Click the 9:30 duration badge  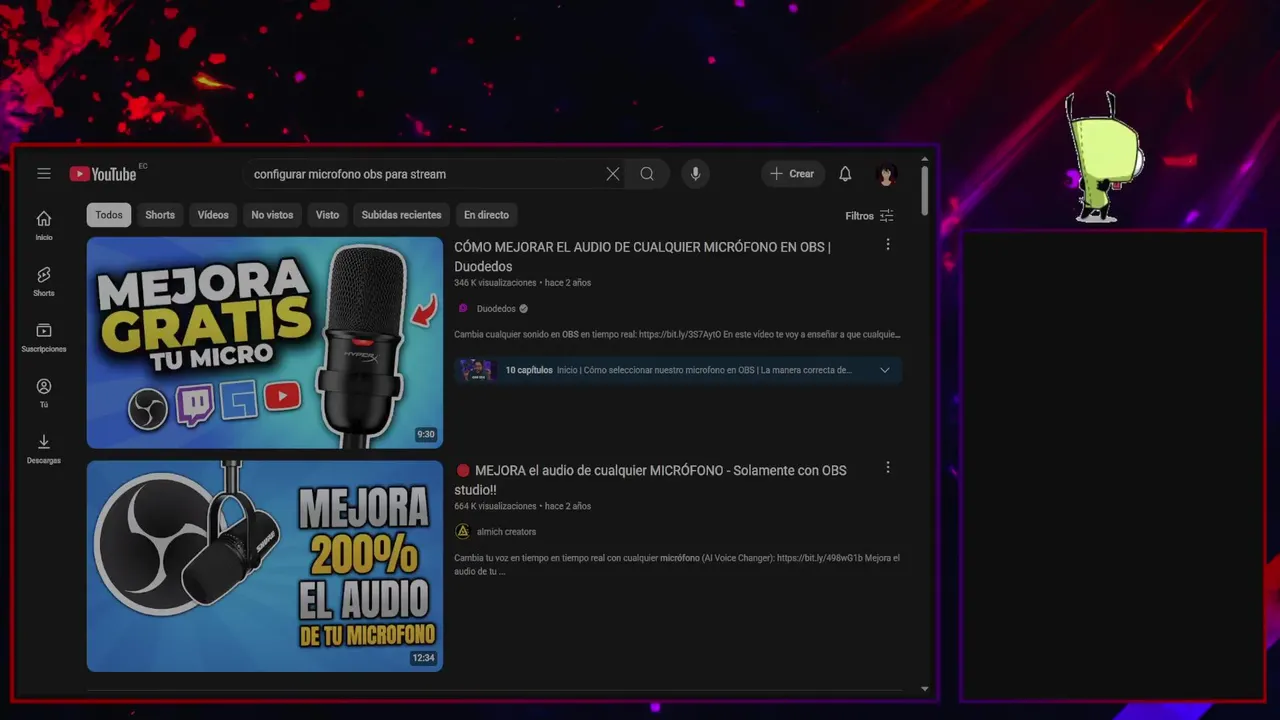[x=426, y=435]
